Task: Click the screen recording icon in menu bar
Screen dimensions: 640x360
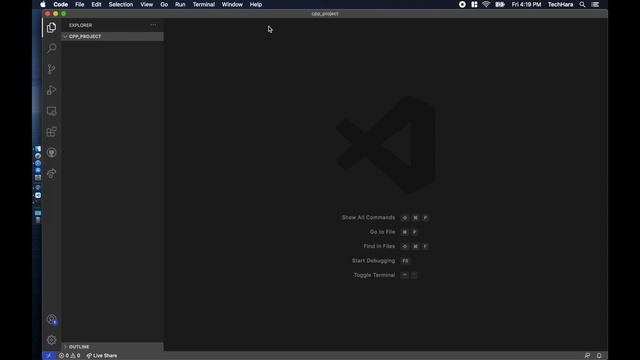Action: tap(462, 4)
